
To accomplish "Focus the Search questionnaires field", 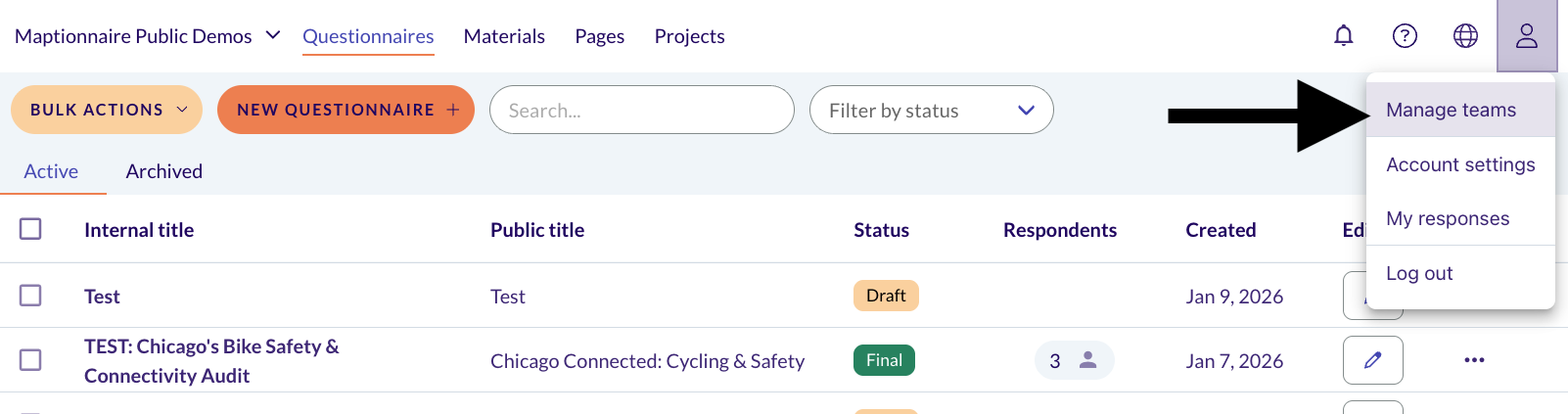I will (641, 110).
